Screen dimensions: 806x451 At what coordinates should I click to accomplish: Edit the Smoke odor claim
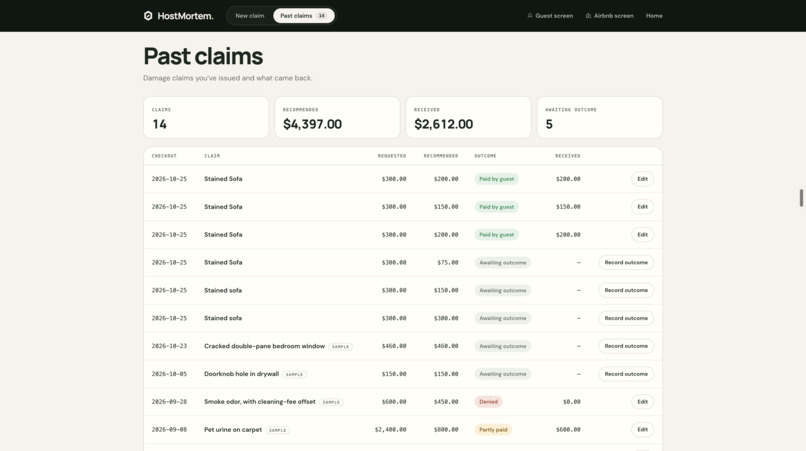[642, 402]
